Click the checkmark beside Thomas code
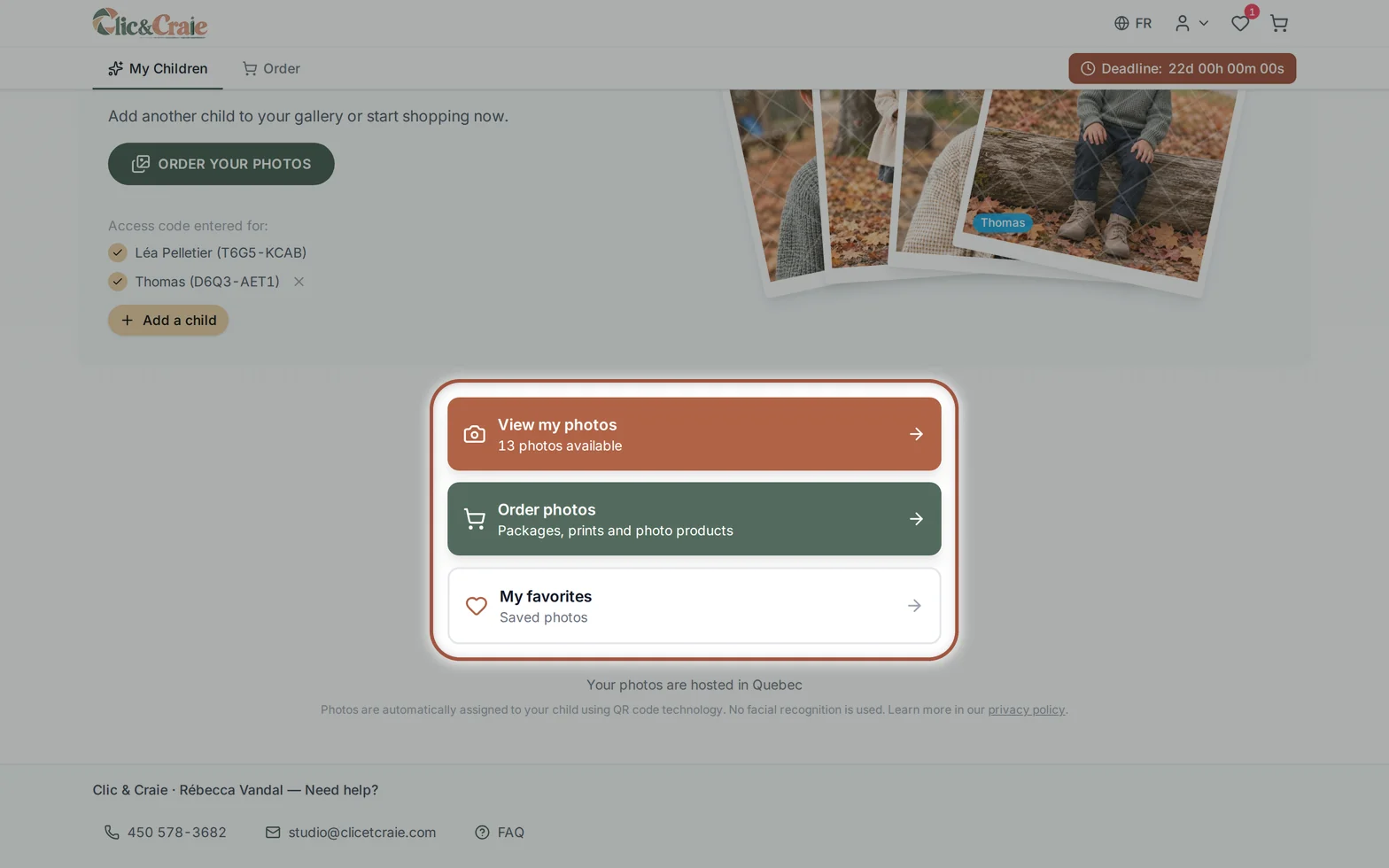This screenshot has height=868, width=1389. click(x=118, y=282)
